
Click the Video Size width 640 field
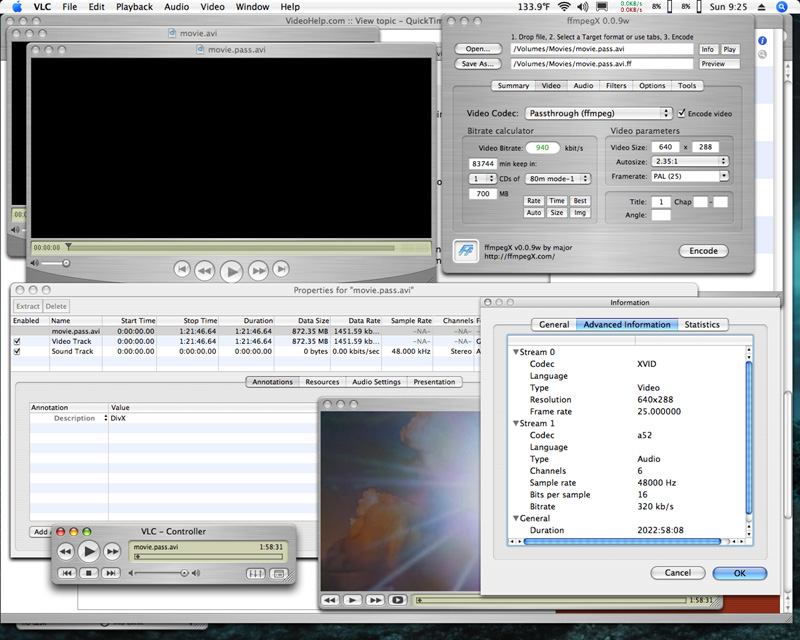665,147
